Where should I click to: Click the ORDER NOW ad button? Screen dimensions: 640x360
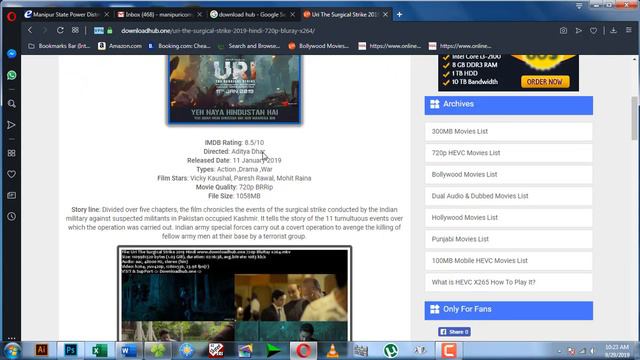[544, 82]
